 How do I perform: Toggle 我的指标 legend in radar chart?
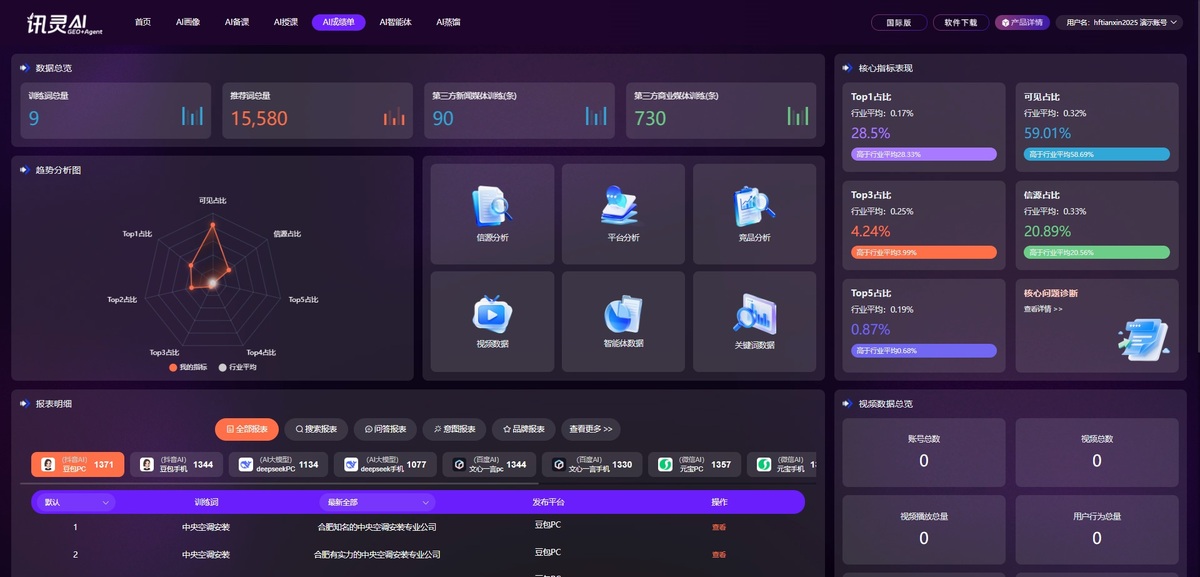[x=190, y=367]
